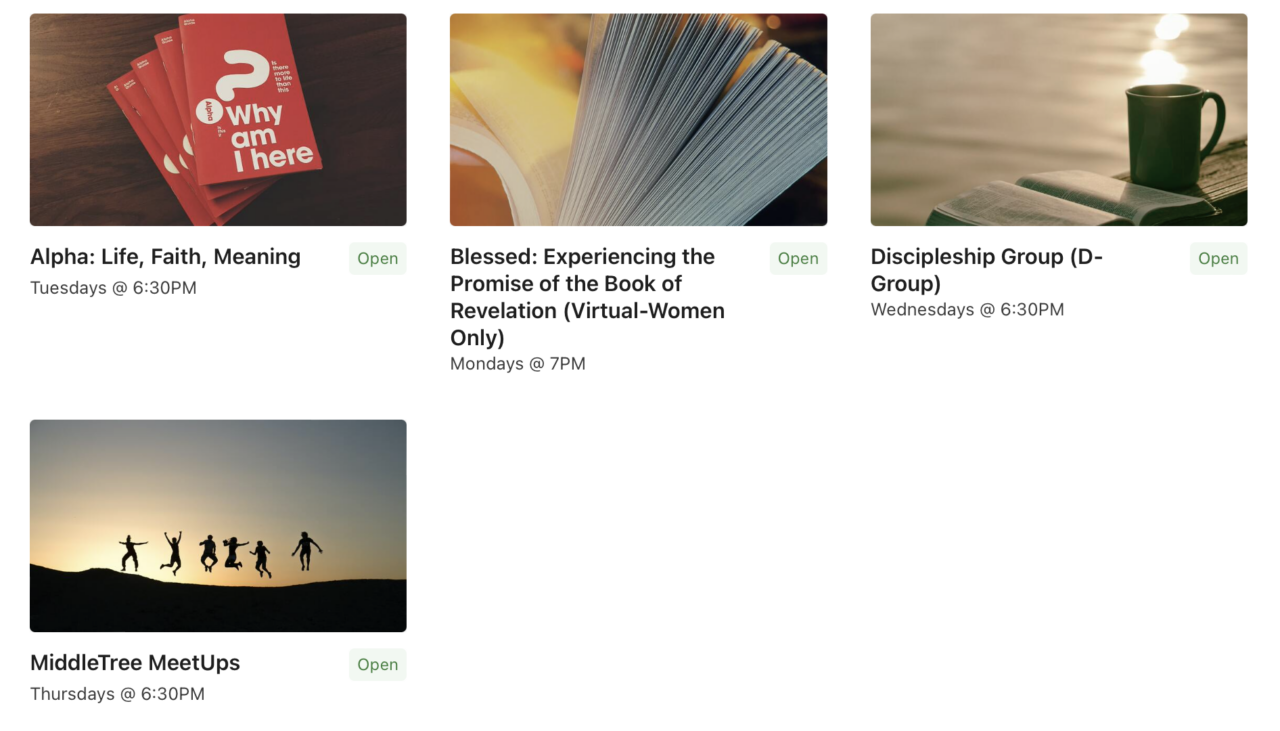This screenshot has height=731, width=1280.
Task: Click the Open badge beside Blessed group
Action: (798, 258)
